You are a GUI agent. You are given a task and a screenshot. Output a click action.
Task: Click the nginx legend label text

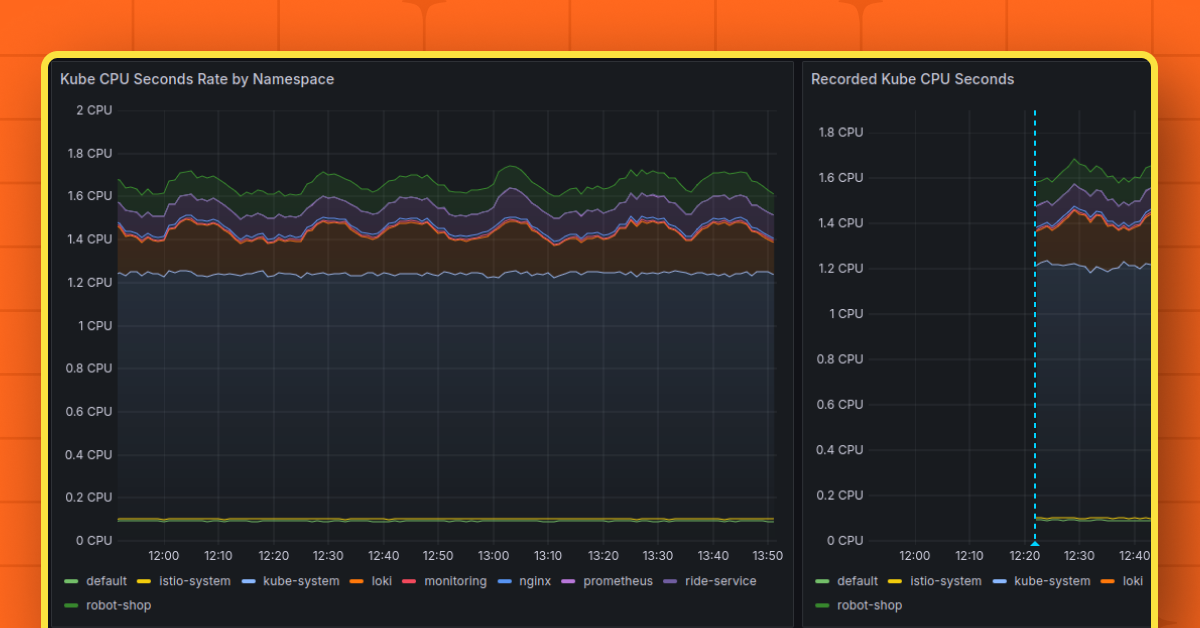point(533,581)
